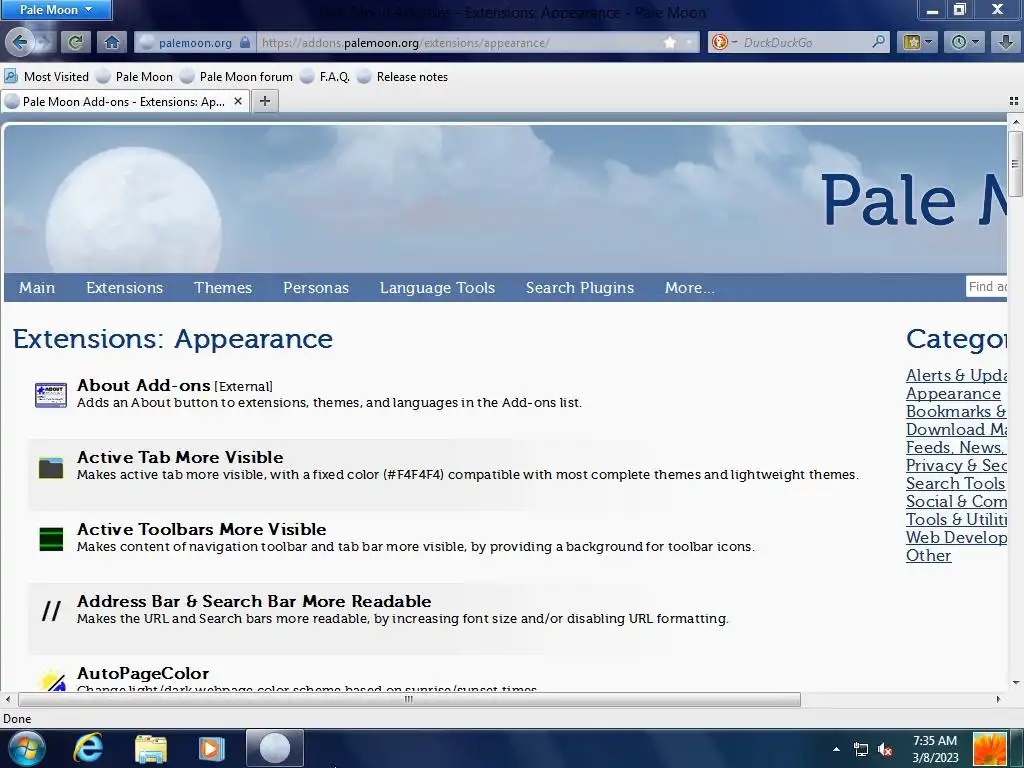Open the Download Management category link
The image size is (1024, 768).
[956, 429]
